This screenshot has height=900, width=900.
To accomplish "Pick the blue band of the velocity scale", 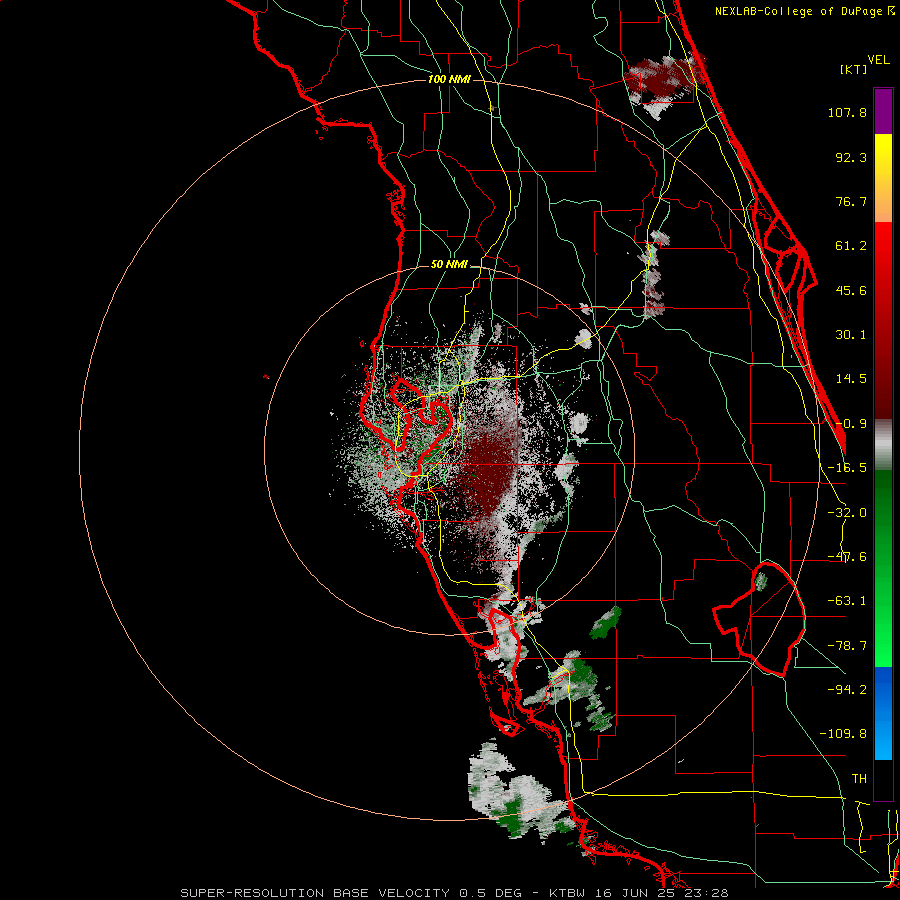I will coord(883,713).
